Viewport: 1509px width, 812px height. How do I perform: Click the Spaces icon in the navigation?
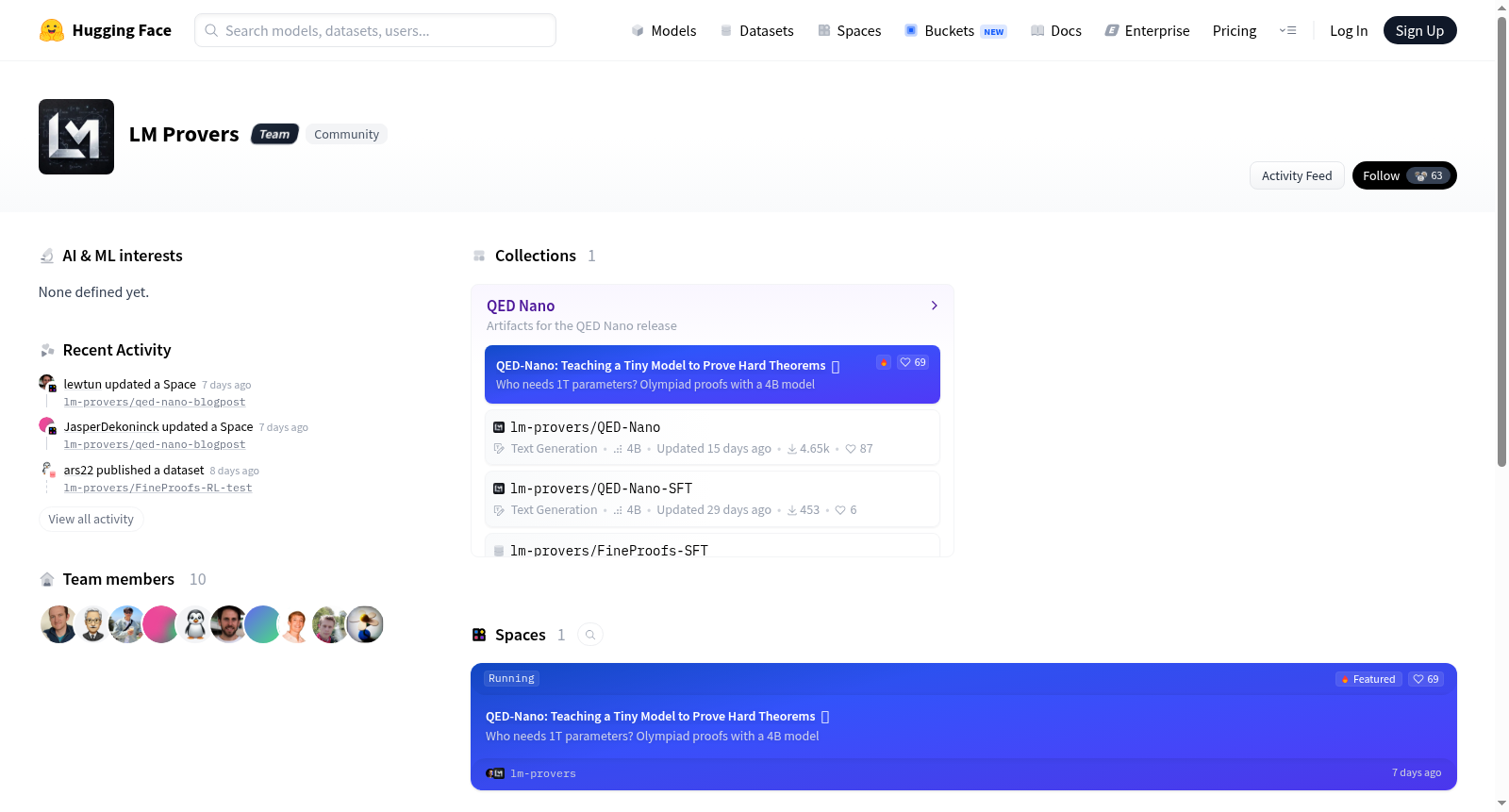824,31
